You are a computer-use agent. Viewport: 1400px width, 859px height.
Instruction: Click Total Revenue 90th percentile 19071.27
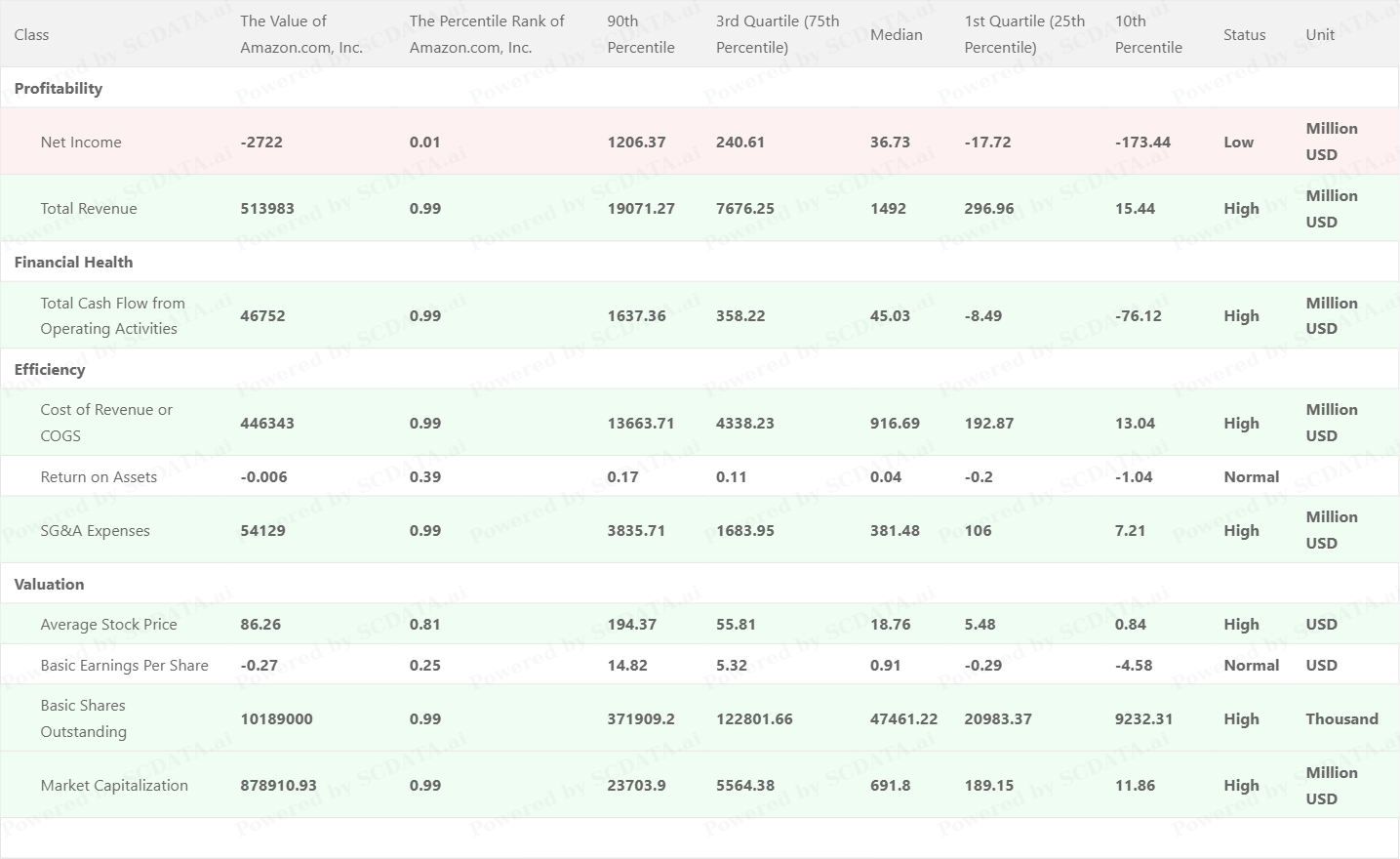click(641, 208)
